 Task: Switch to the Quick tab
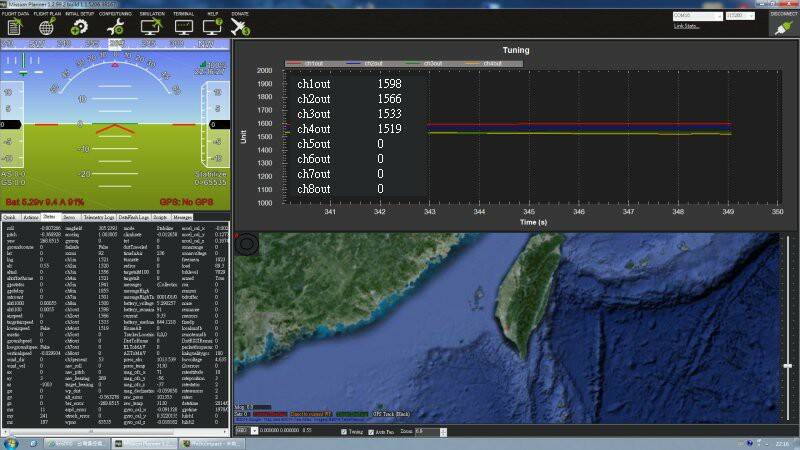[9, 216]
